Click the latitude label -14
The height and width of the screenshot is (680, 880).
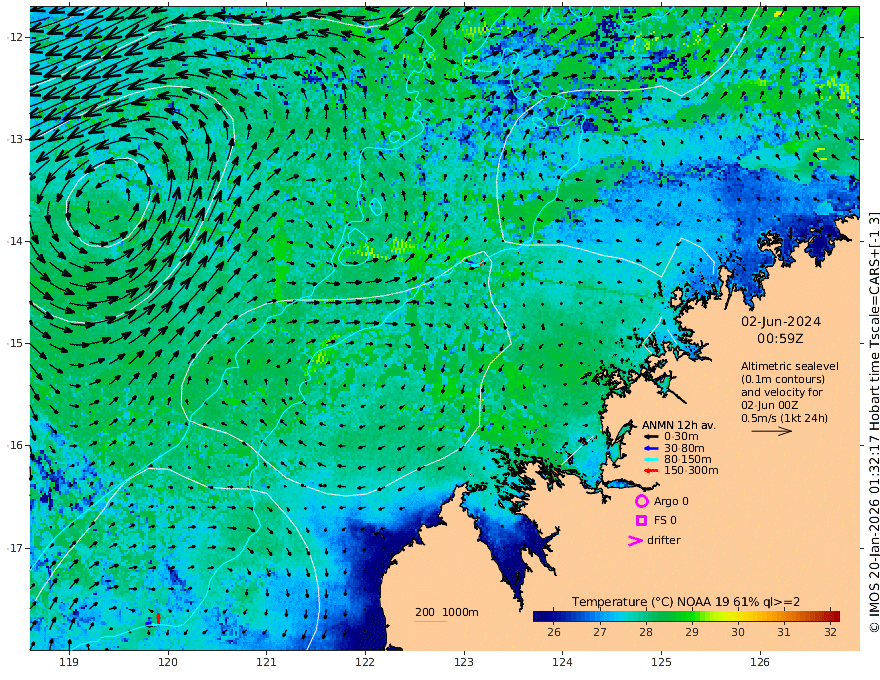pyautogui.click(x=16, y=241)
